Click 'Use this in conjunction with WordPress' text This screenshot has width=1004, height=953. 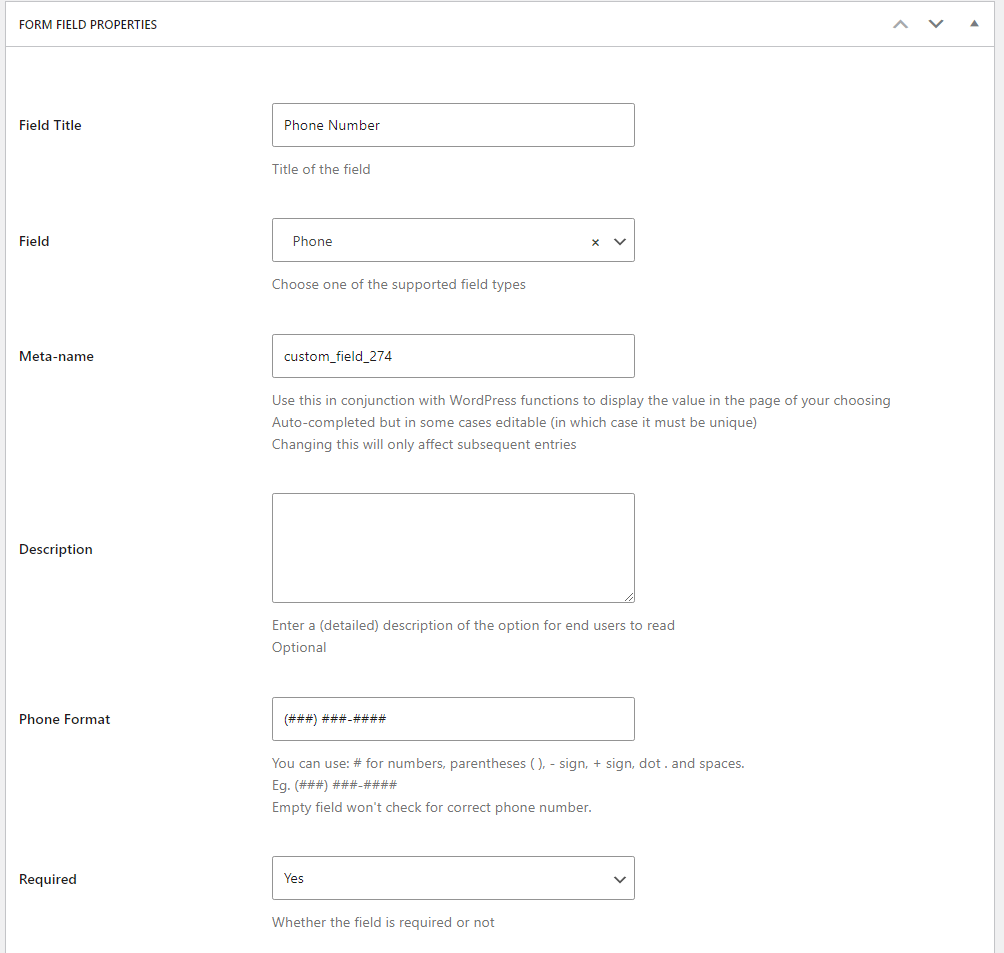(581, 400)
